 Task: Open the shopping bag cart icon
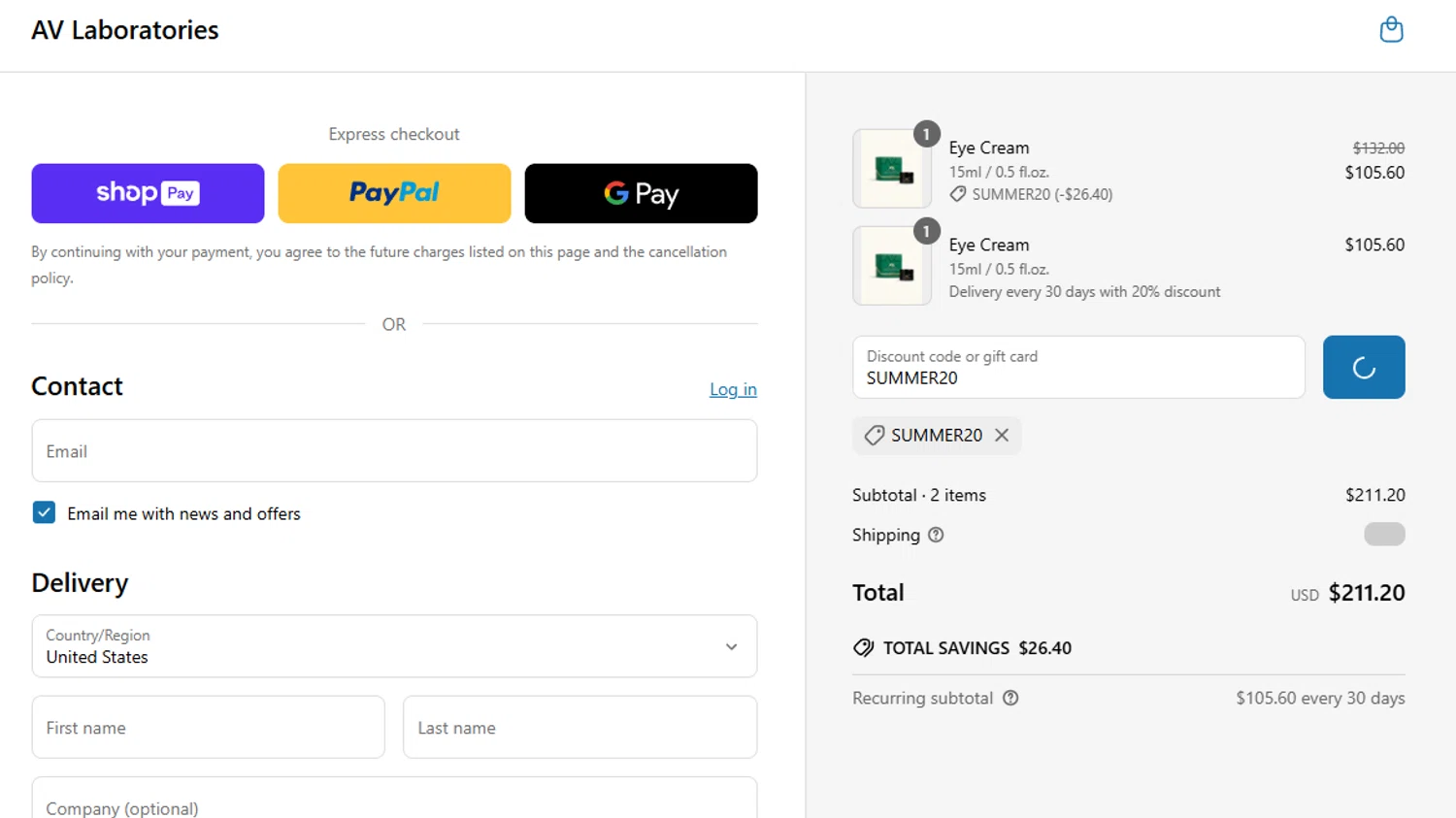click(1391, 30)
